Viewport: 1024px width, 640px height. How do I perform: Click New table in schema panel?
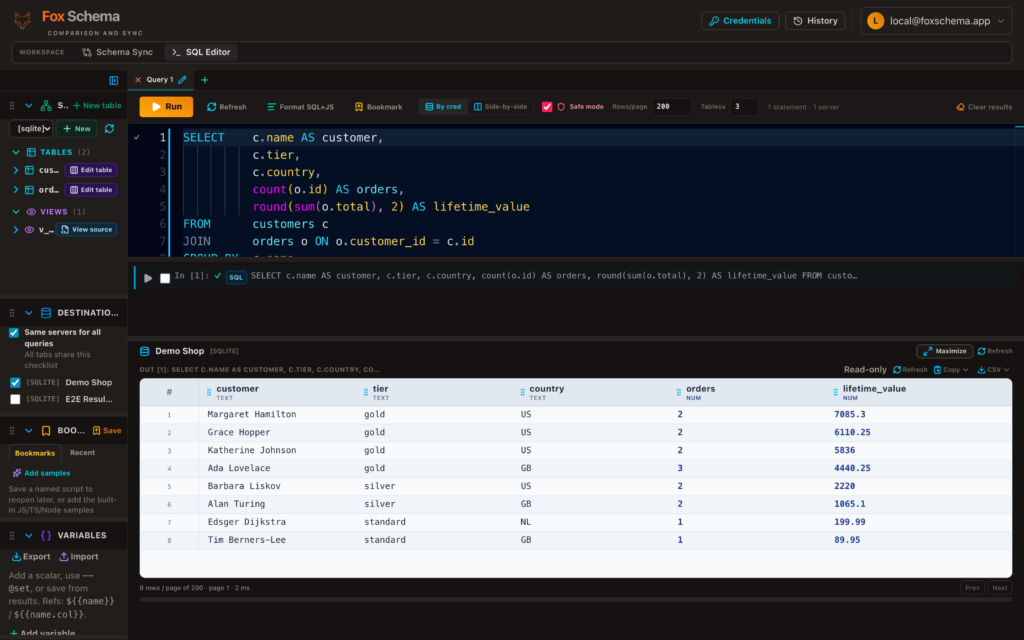pos(97,105)
